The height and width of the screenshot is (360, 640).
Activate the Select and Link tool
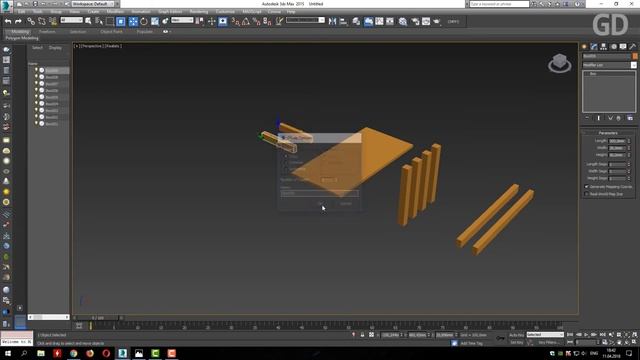31,21
